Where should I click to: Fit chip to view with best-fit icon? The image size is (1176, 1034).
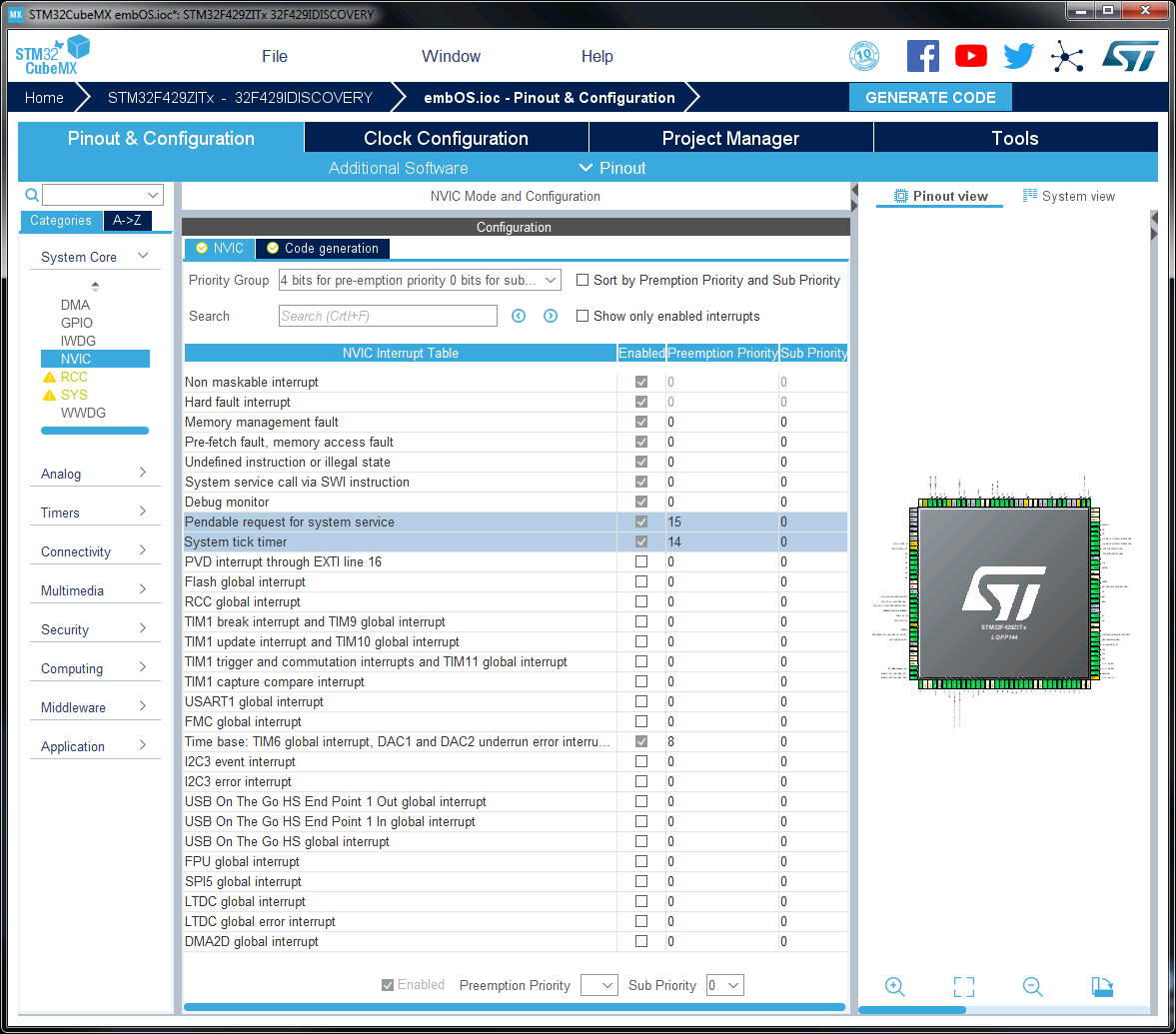pos(964,987)
